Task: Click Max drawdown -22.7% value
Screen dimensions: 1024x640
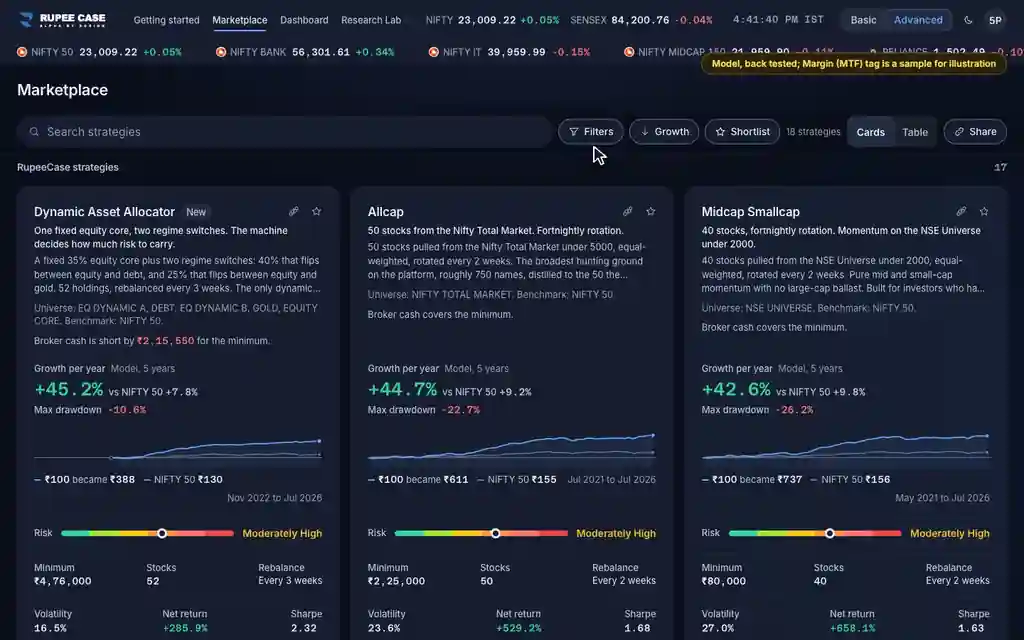Action: click(460, 410)
